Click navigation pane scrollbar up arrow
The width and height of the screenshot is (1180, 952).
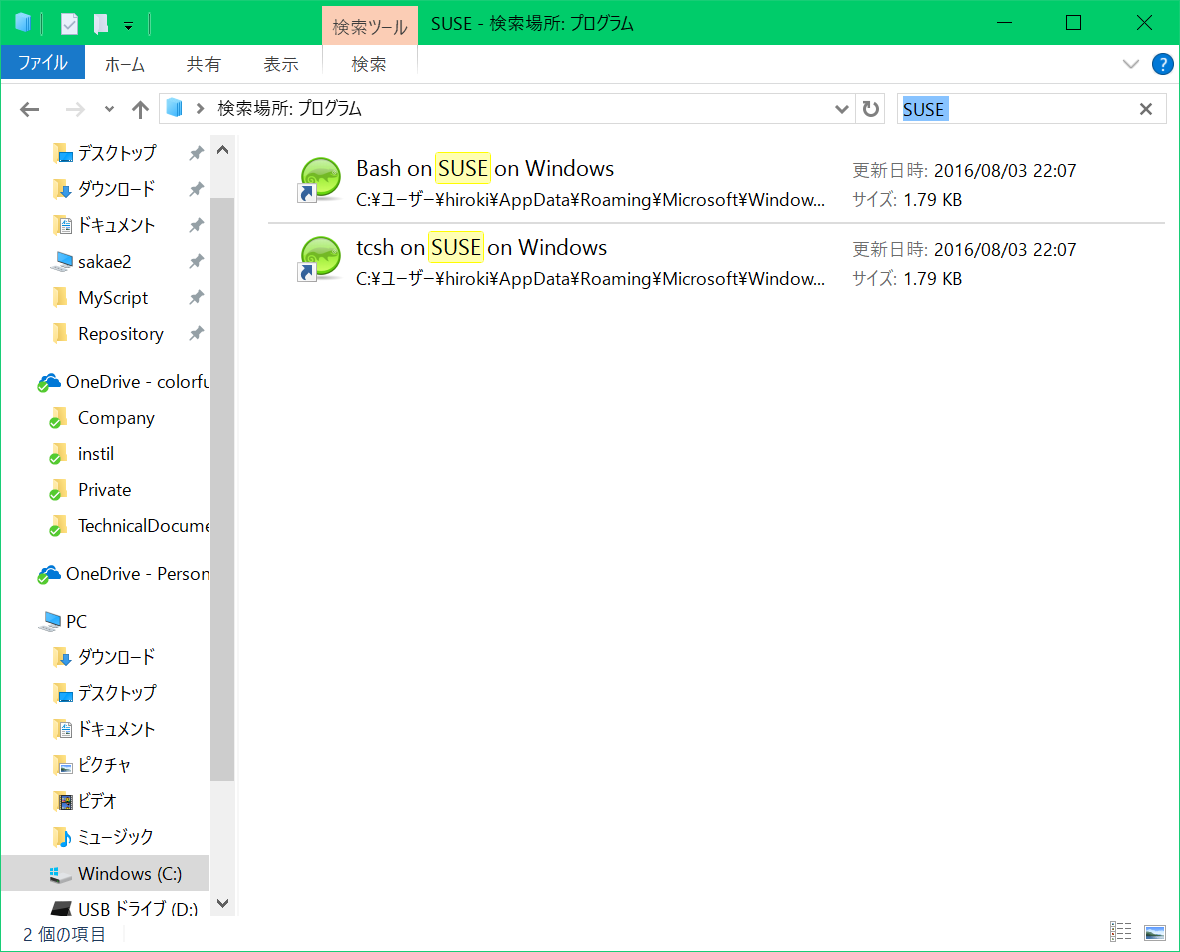pos(222,151)
